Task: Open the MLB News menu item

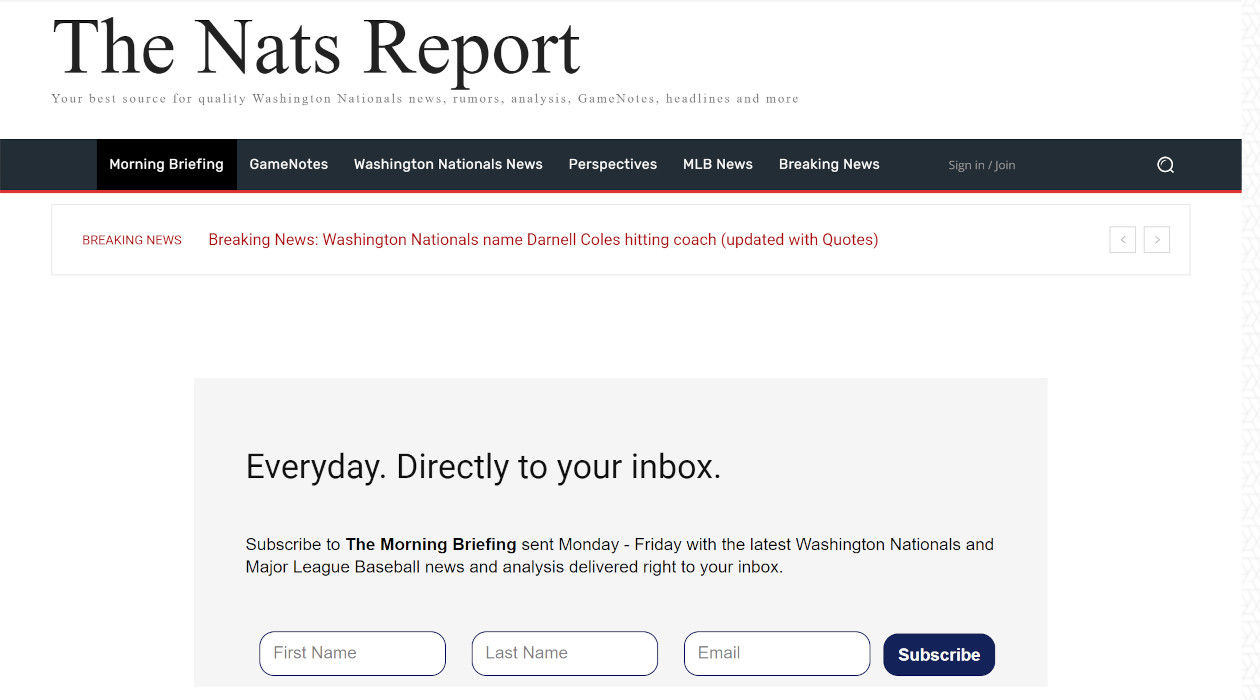Action: point(718,164)
